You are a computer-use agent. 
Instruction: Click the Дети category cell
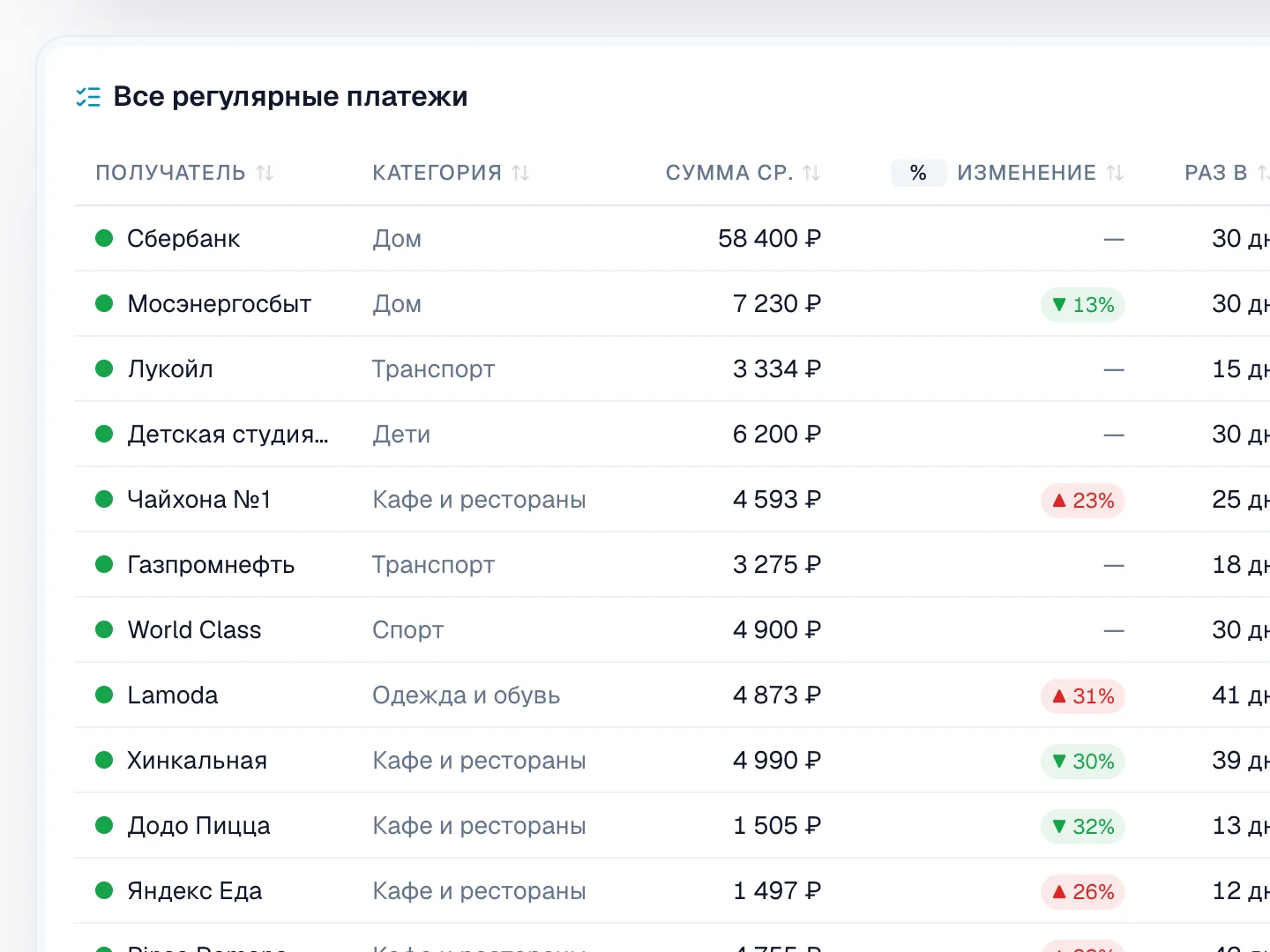(x=401, y=435)
